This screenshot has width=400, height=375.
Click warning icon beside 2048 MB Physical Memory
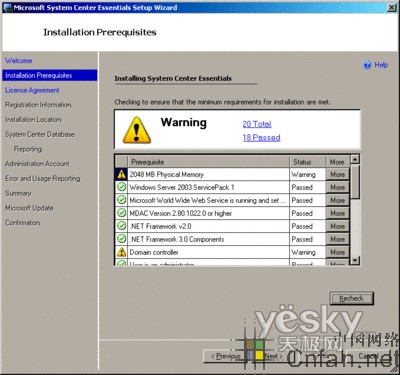(x=121, y=174)
